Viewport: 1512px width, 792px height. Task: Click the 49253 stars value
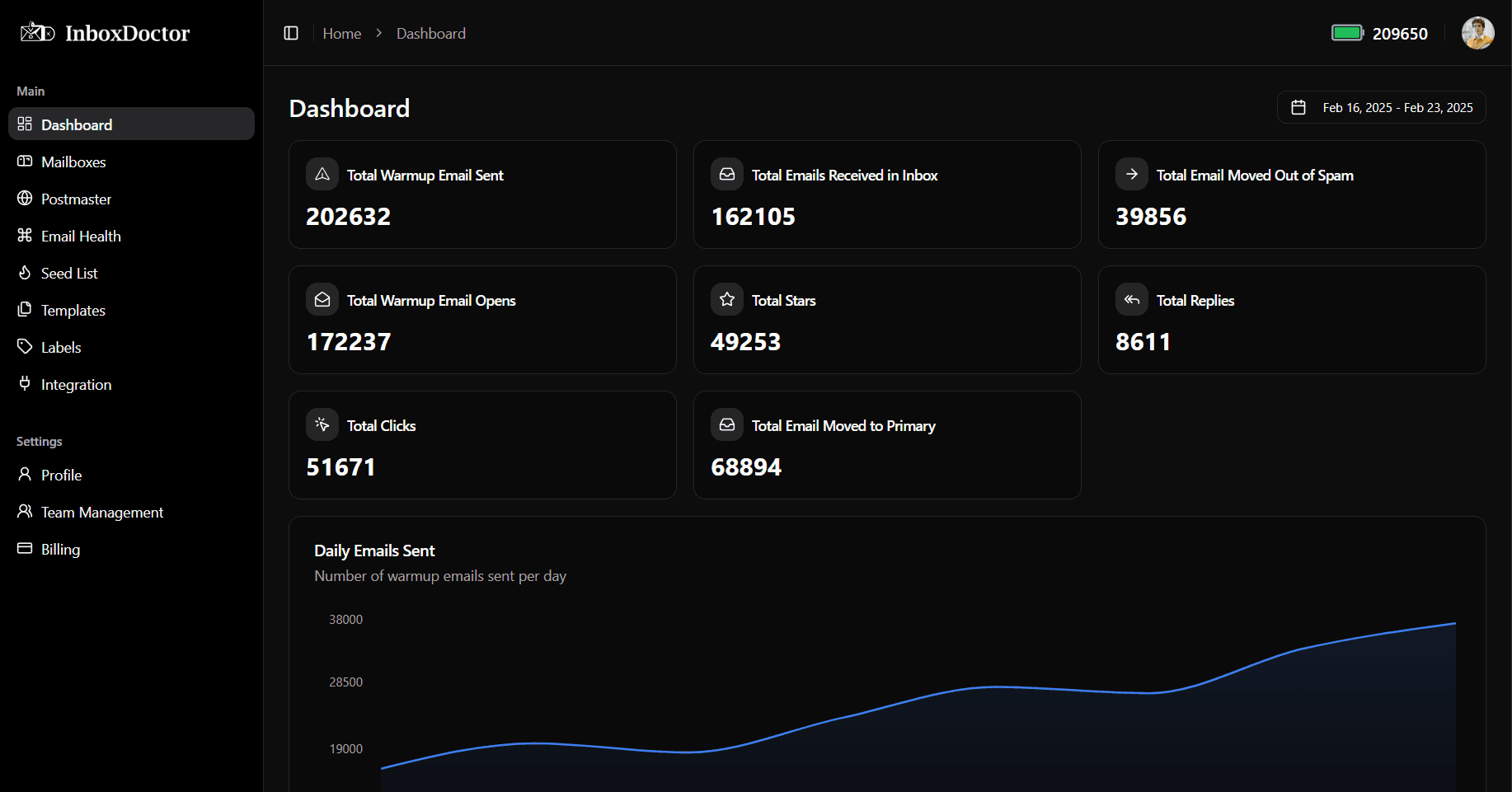tap(746, 341)
